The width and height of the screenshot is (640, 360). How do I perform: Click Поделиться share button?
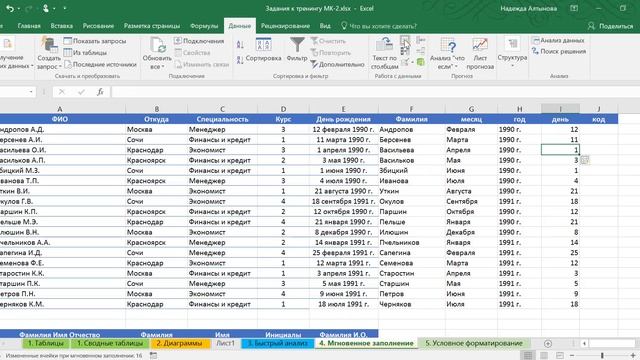tap(611, 26)
